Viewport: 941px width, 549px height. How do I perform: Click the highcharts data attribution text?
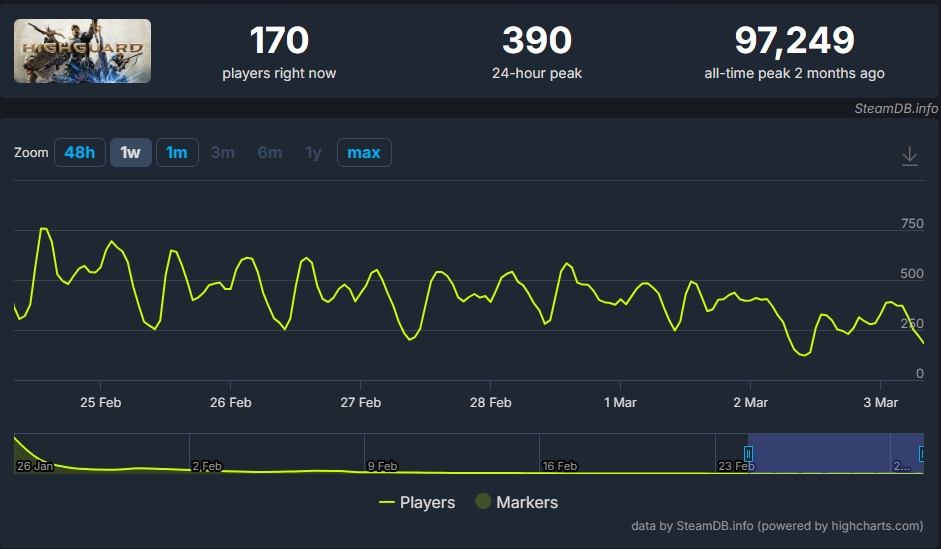coord(777,526)
